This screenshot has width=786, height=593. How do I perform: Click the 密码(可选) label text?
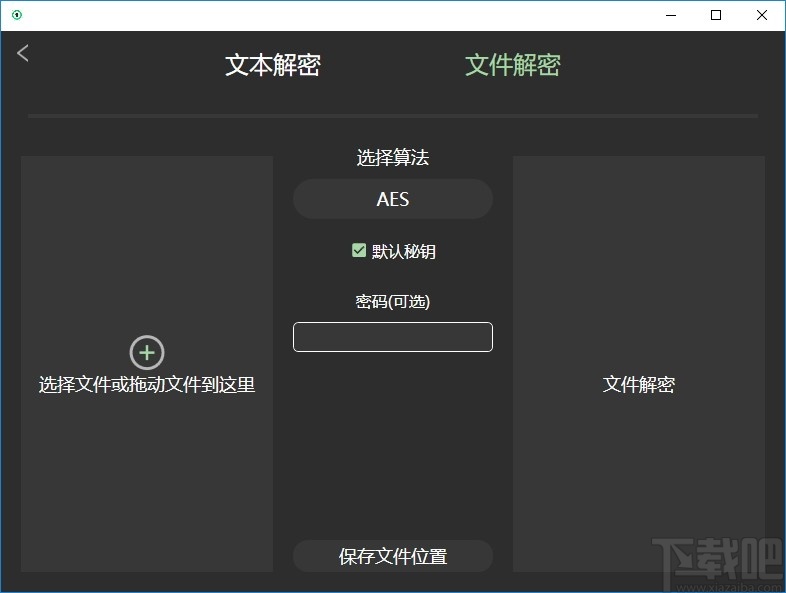click(393, 301)
